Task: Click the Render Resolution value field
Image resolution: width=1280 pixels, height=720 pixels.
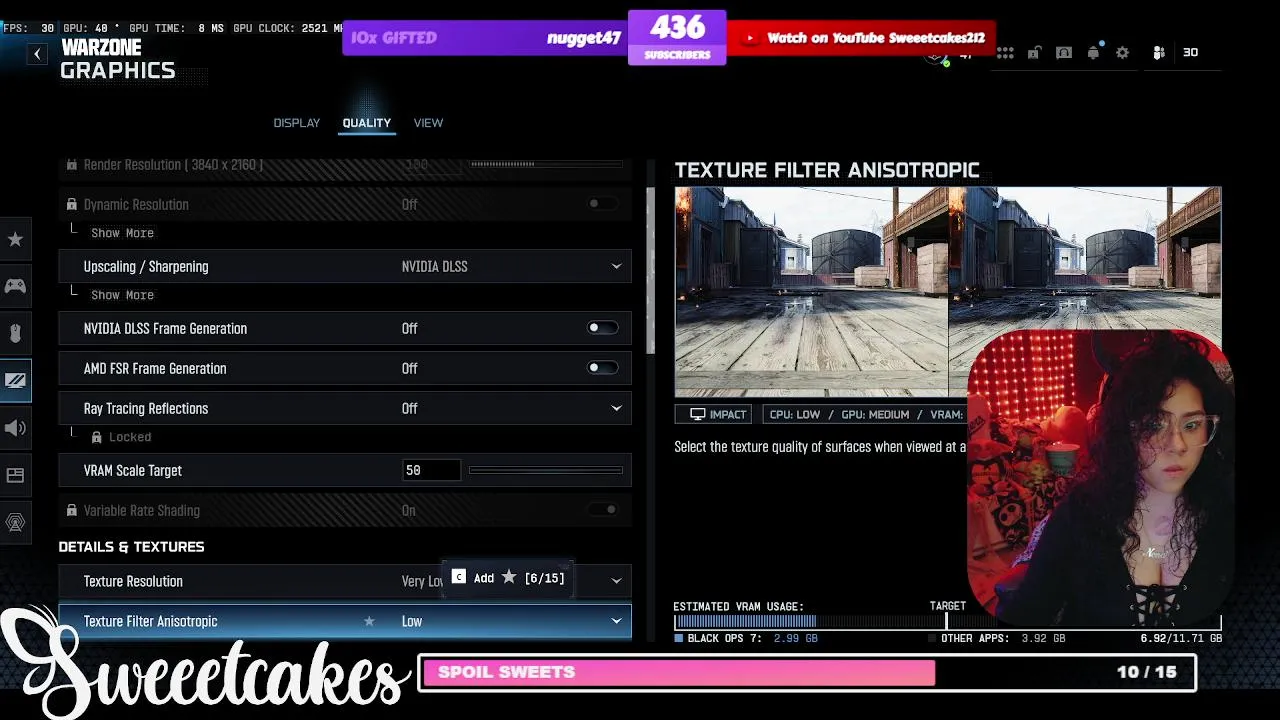Action: tap(431, 164)
